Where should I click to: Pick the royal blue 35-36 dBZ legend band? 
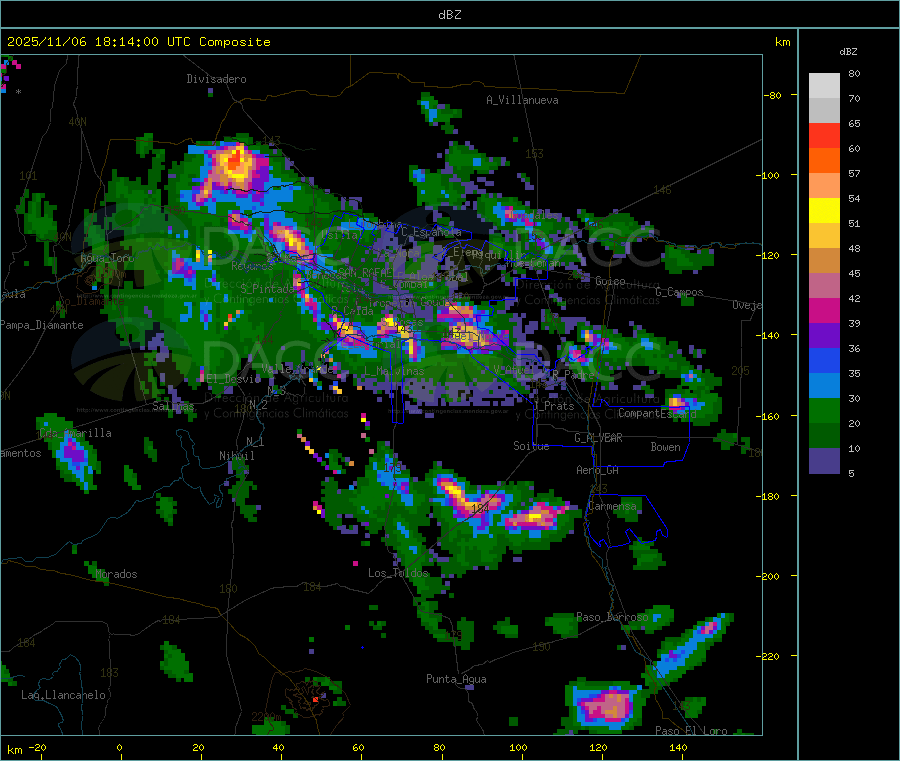coord(824,361)
